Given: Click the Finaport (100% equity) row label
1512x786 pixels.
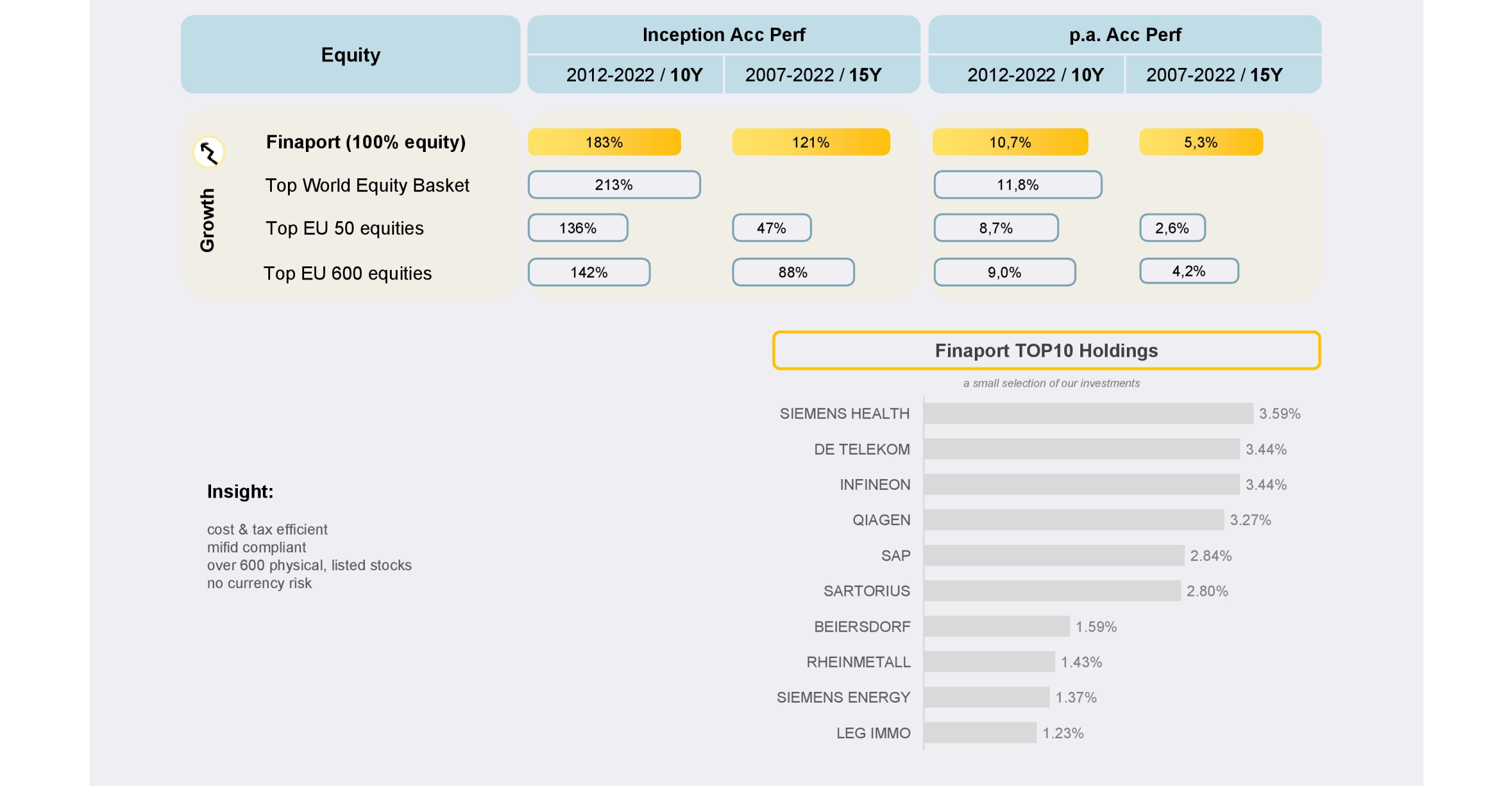Looking at the screenshot, I should tap(365, 142).
